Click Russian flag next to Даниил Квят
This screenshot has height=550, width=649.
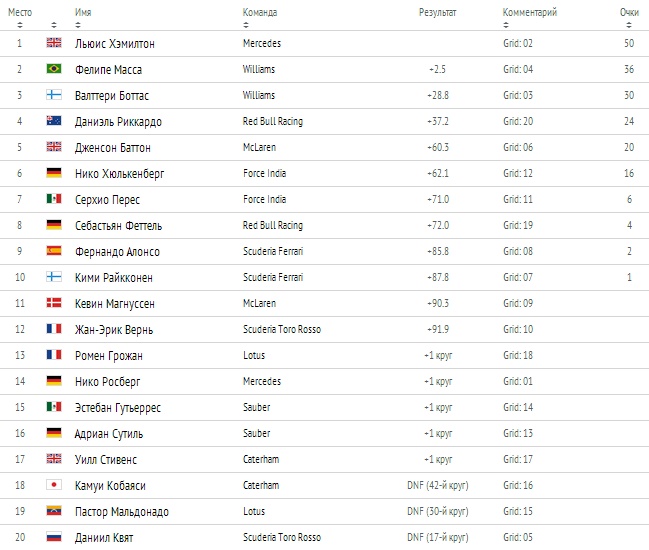click(x=54, y=537)
